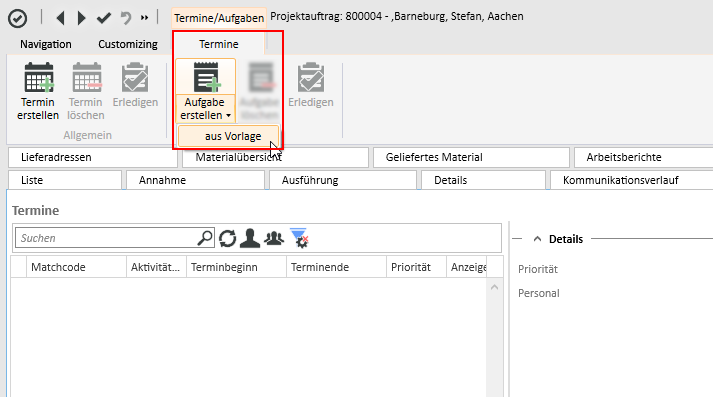This screenshot has height=397, width=713.
Task: Switch to the Lieferadressen tab
Action: pos(93,157)
